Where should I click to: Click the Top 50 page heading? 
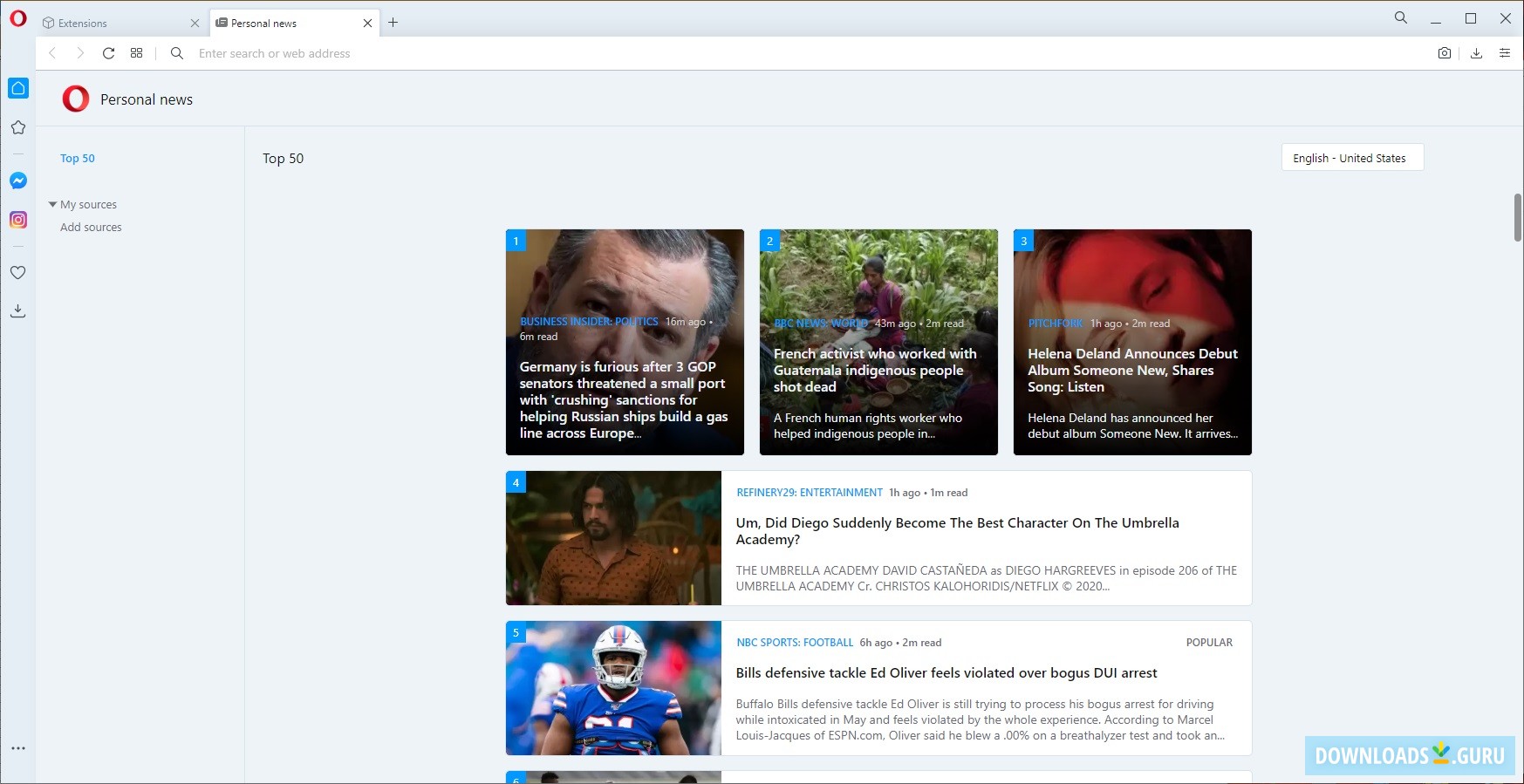284,158
